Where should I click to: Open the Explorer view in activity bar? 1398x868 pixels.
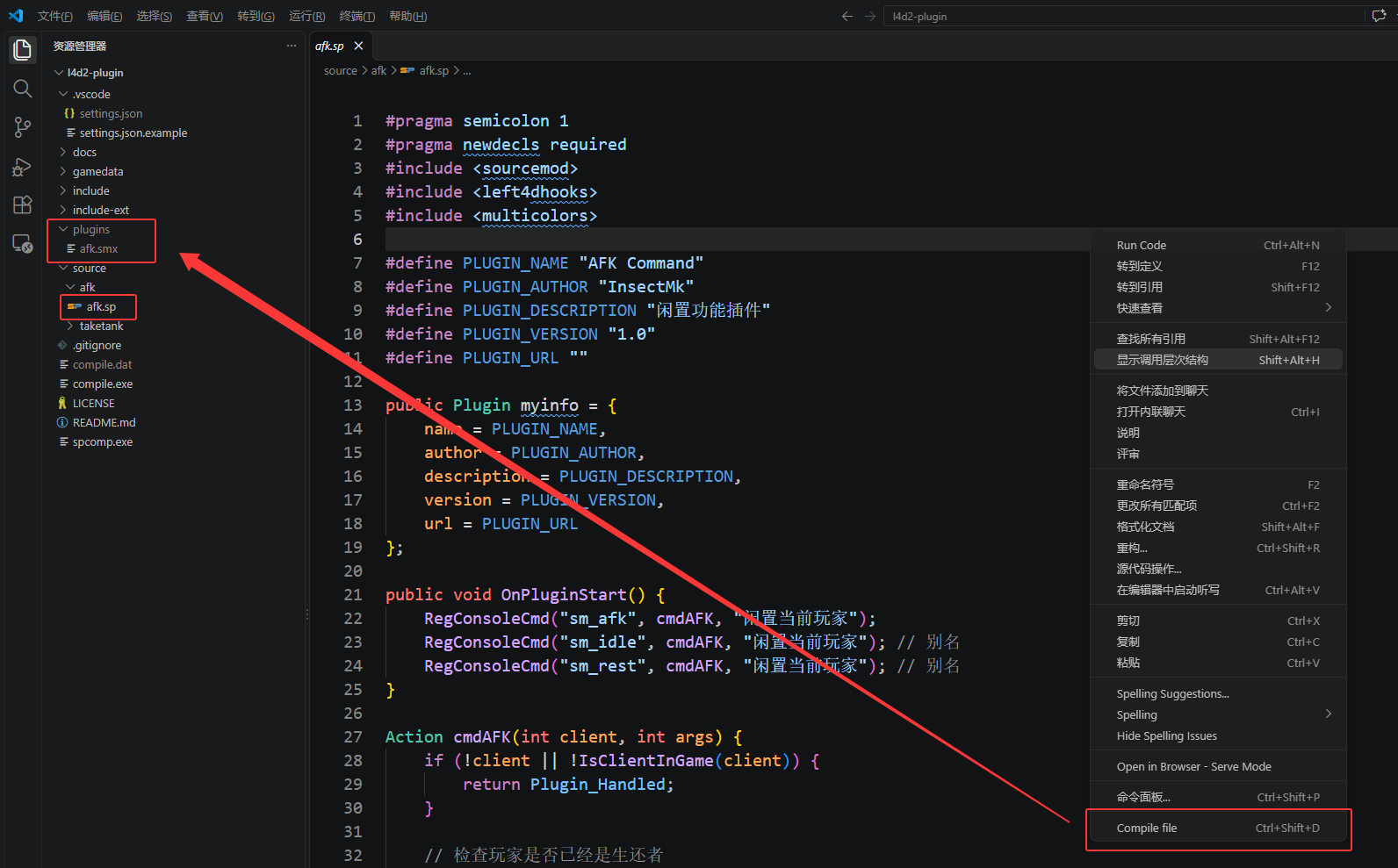(23, 50)
